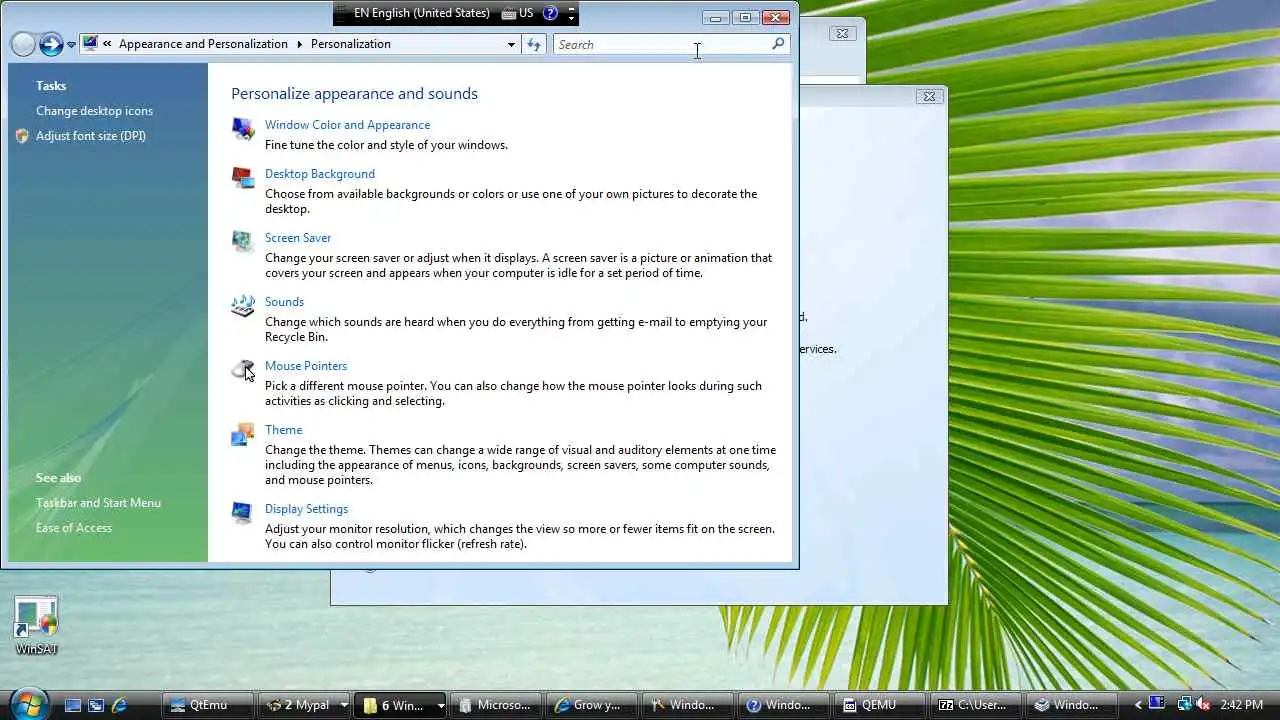Launch Internet Explorer from Quick Launch

[x=119, y=705]
